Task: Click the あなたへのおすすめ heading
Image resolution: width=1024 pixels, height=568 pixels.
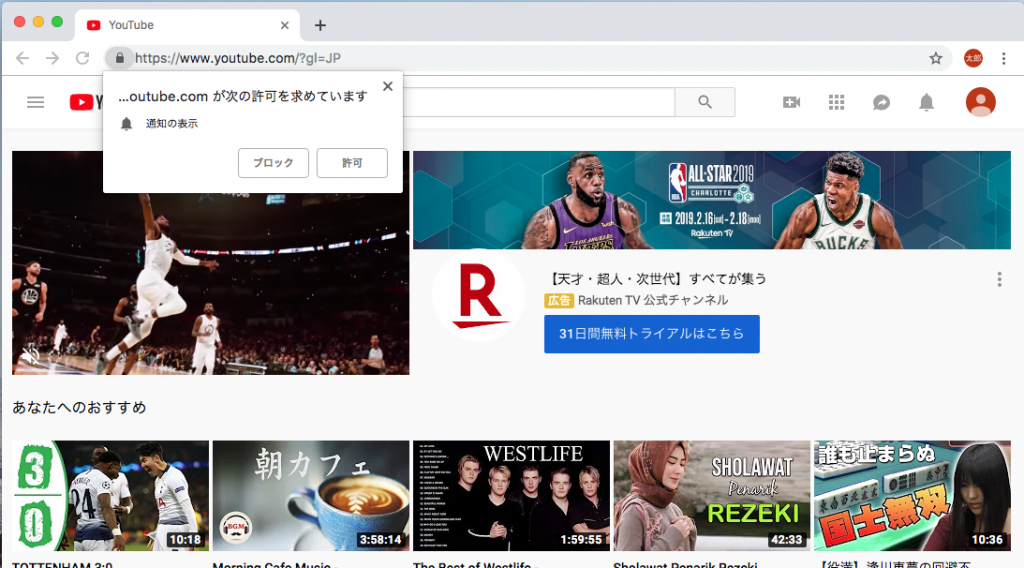Action: [x=79, y=407]
